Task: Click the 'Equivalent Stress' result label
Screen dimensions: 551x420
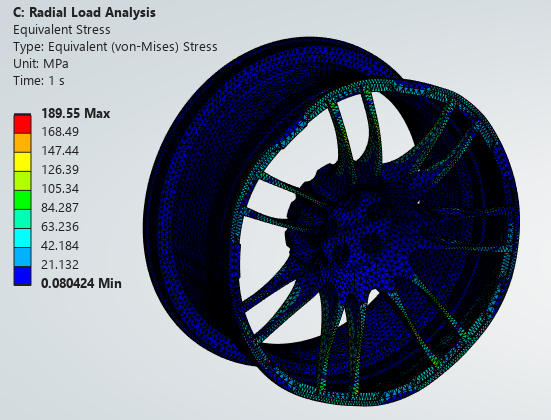Action: (62, 30)
